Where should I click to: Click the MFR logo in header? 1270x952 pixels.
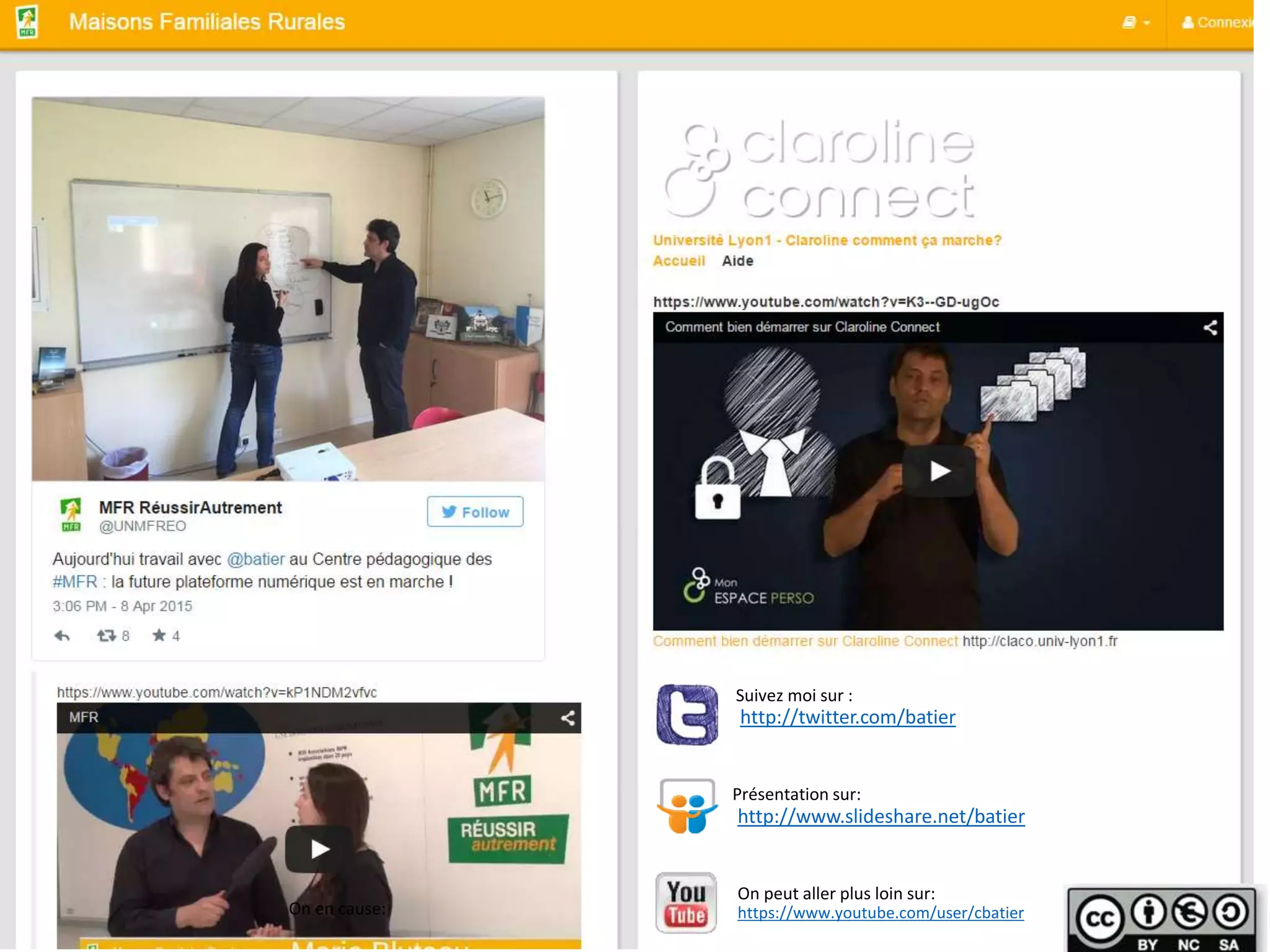pos(27,22)
